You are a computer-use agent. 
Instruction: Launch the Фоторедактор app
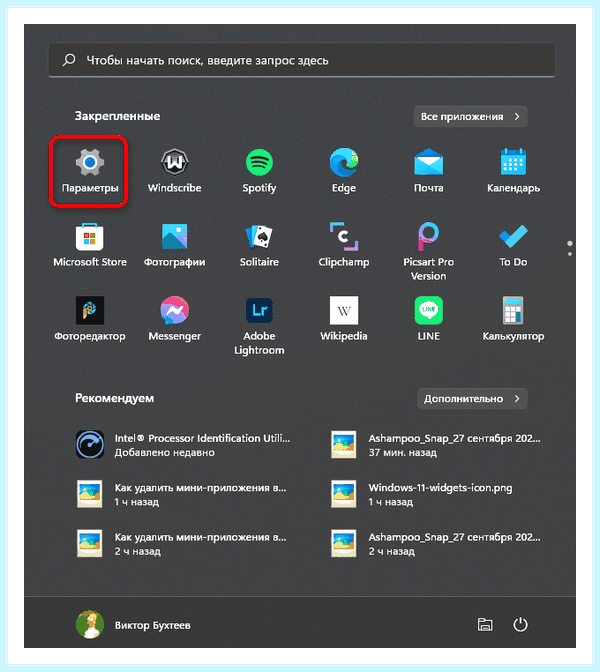click(90, 319)
